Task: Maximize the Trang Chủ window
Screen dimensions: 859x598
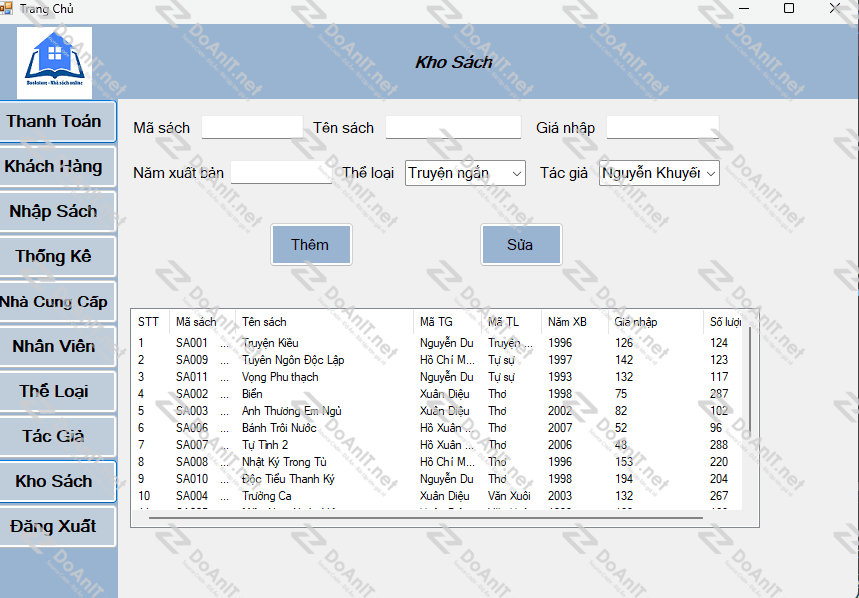Action: (788, 9)
